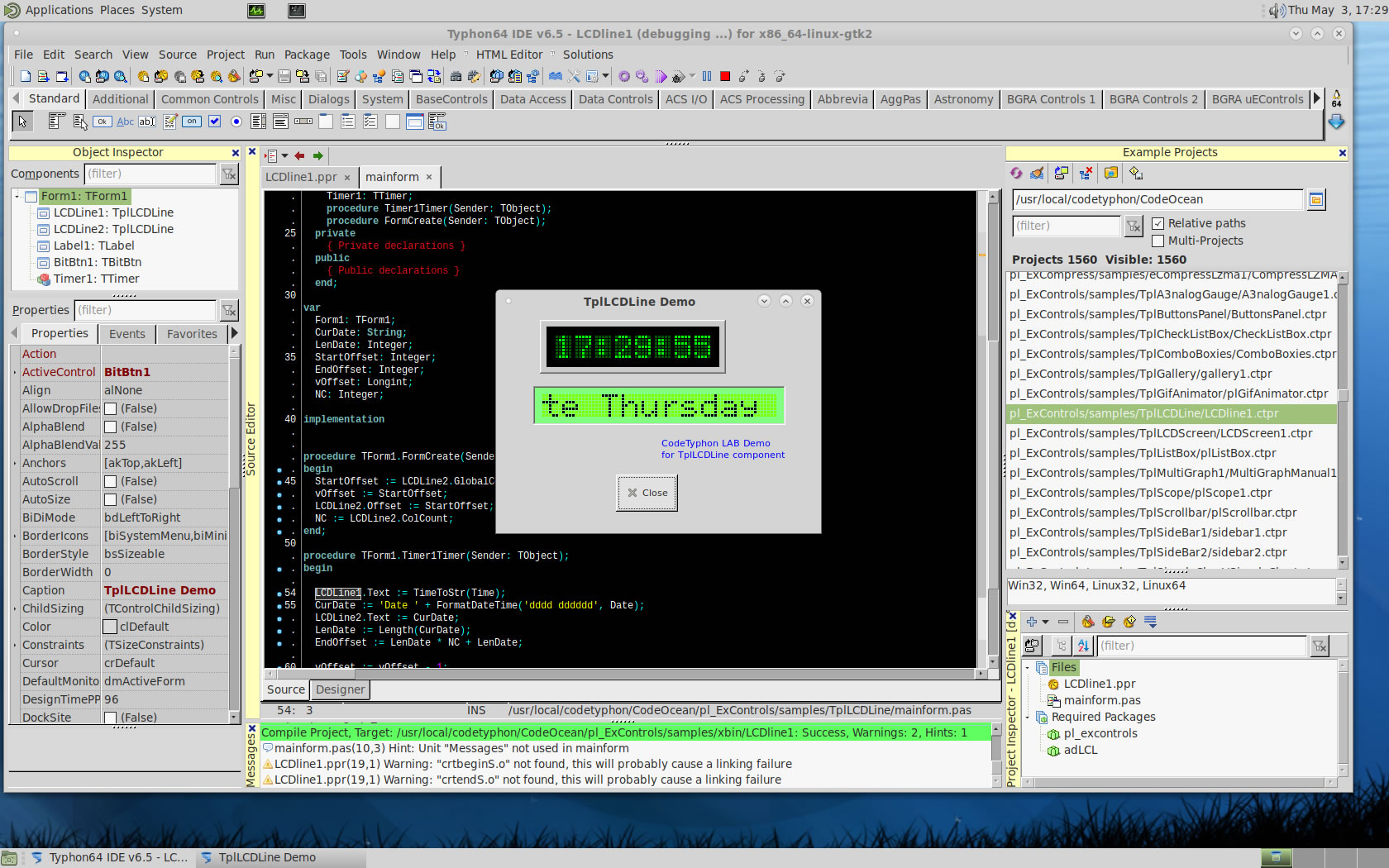Click the blue plus Add icon in Project Inspector
This screenshot has height=868, width=1389.
tap(1032, 622)
